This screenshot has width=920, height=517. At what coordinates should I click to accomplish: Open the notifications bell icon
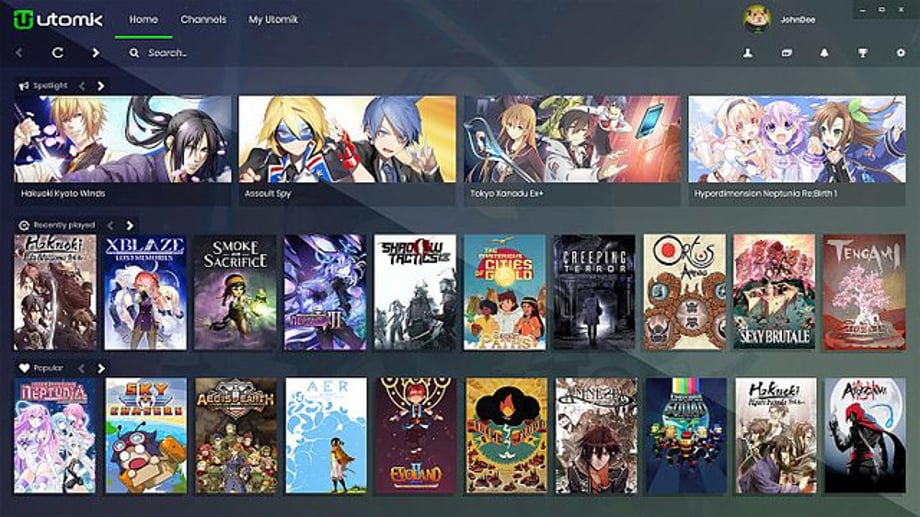[824, 53]
